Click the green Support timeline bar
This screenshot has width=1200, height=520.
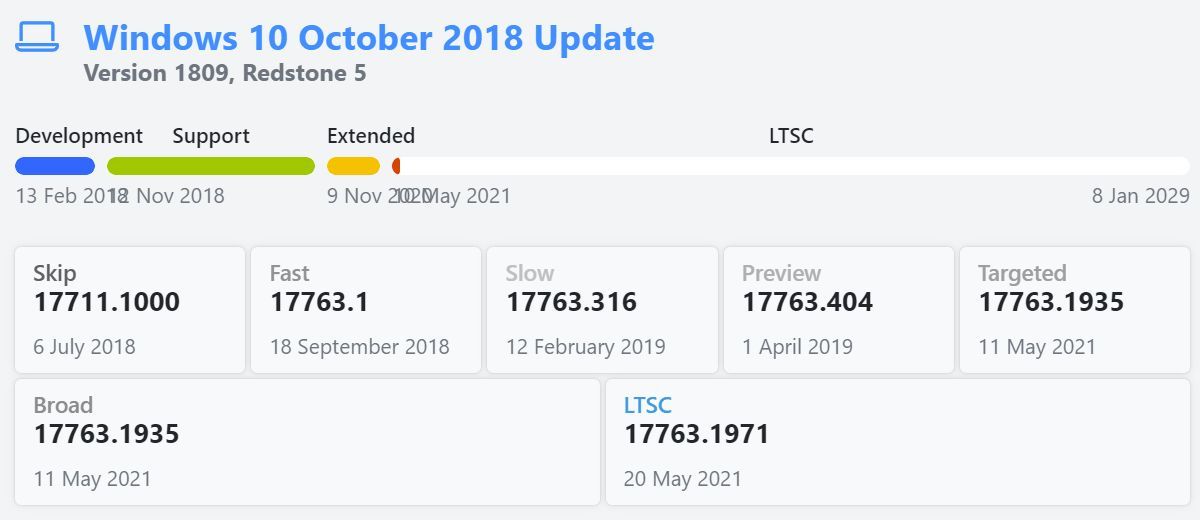(x=211, y=166)
